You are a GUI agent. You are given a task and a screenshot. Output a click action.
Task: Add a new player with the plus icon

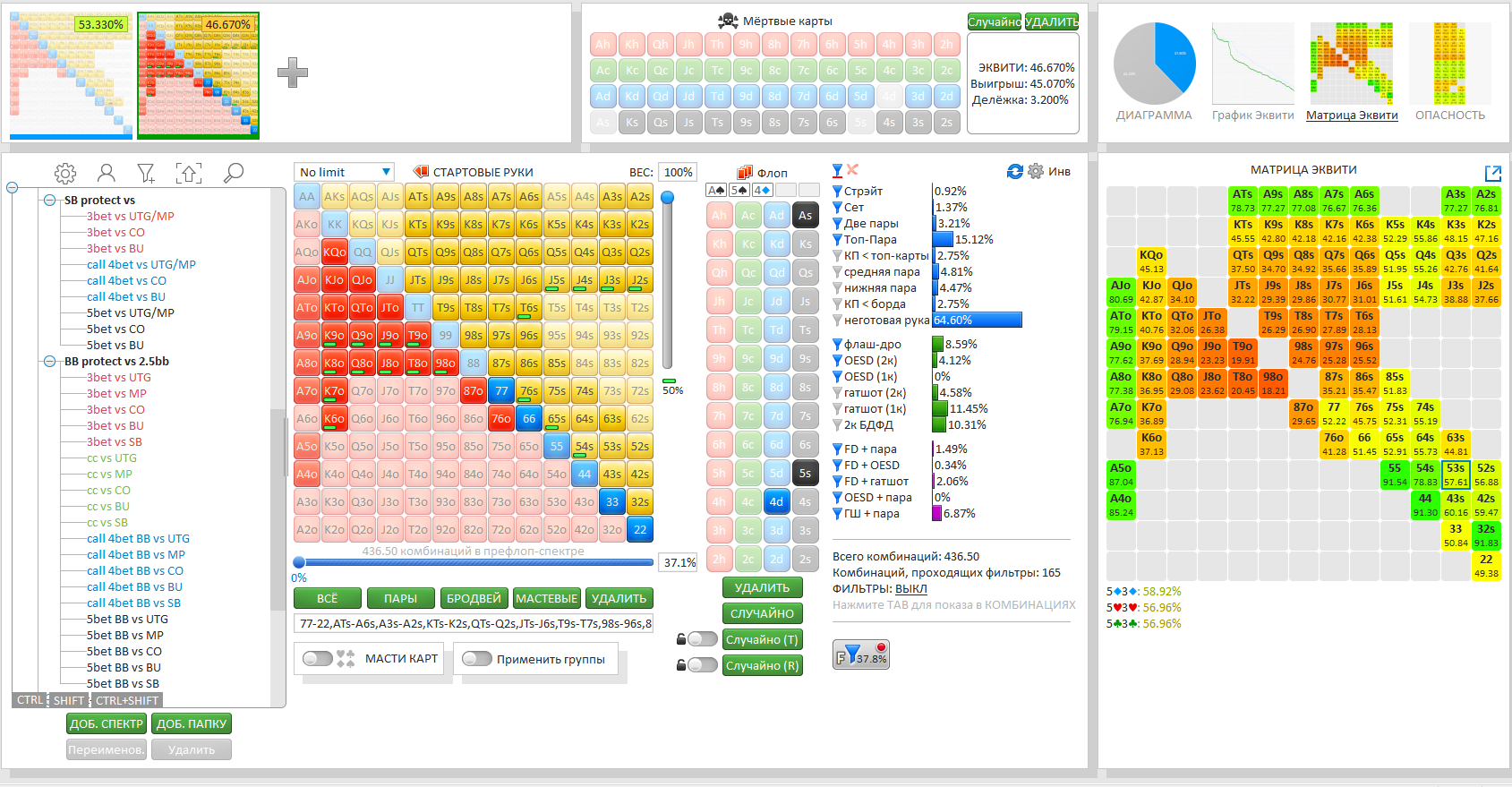coord(293,73)
